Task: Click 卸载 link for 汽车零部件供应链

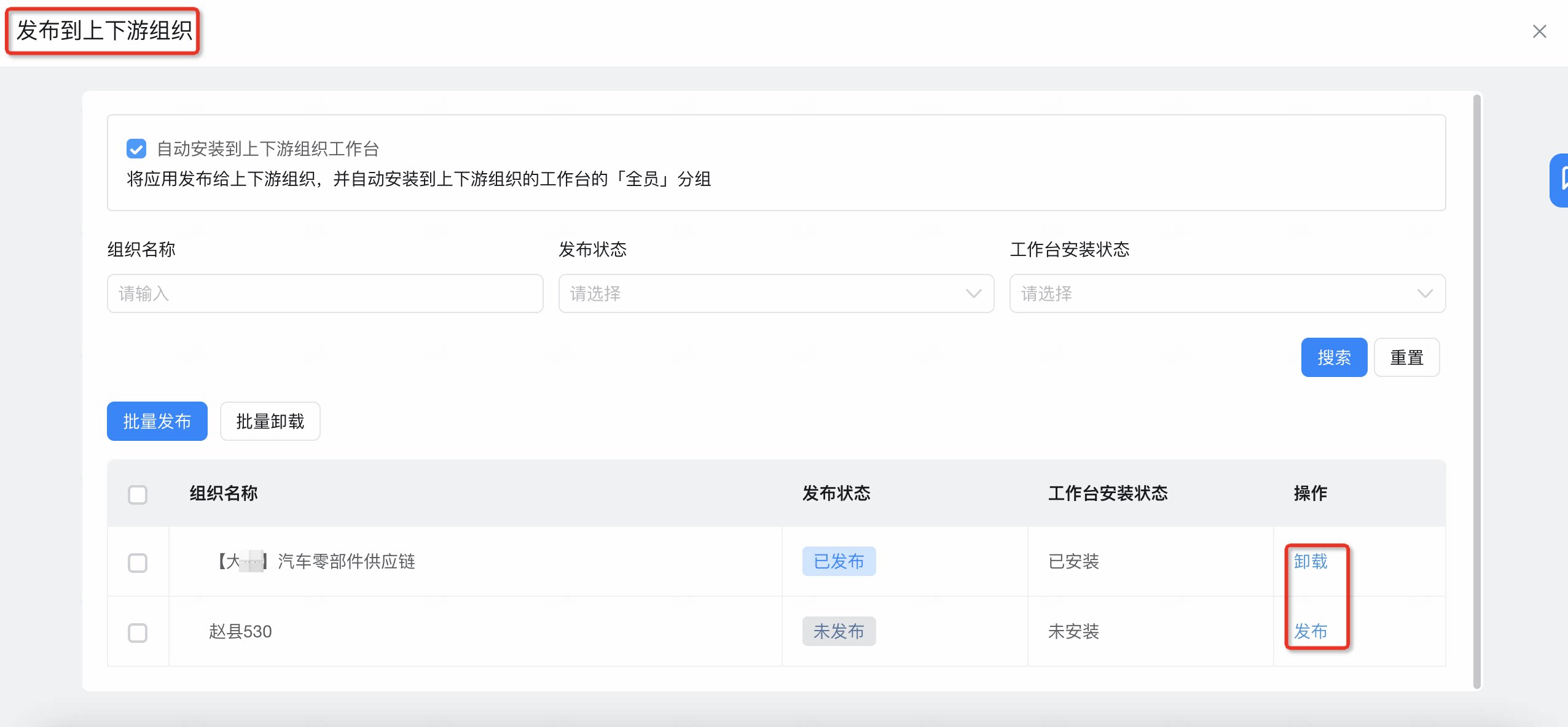Action: (1311, 561)
